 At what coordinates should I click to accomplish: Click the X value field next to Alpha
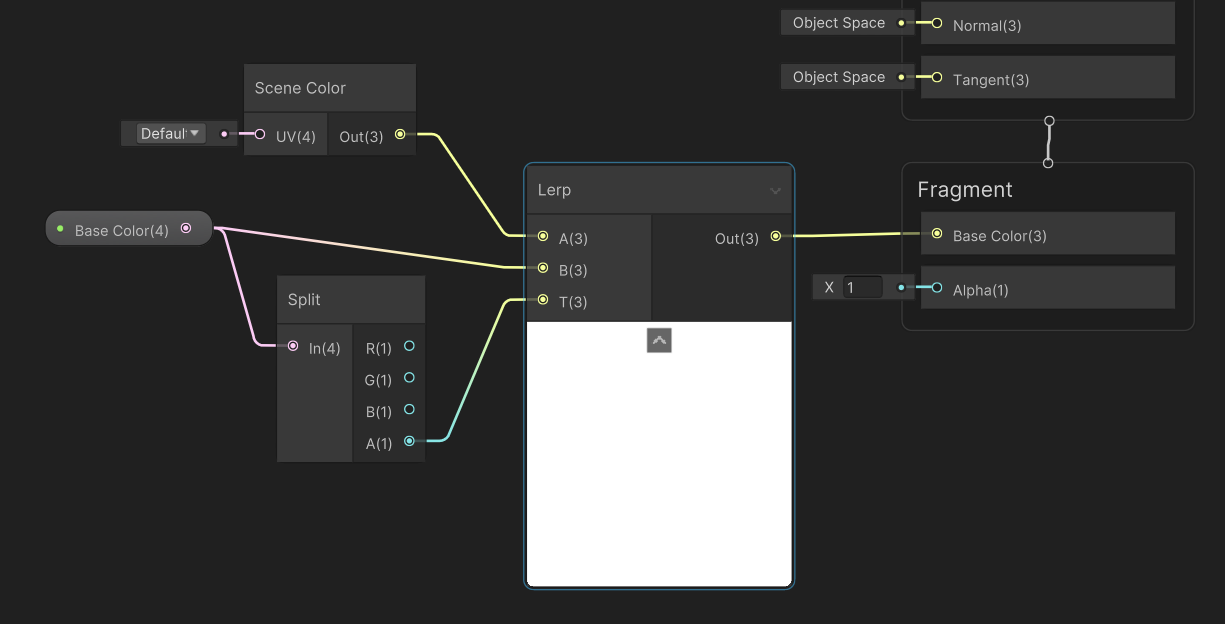[x=862, y=287]
